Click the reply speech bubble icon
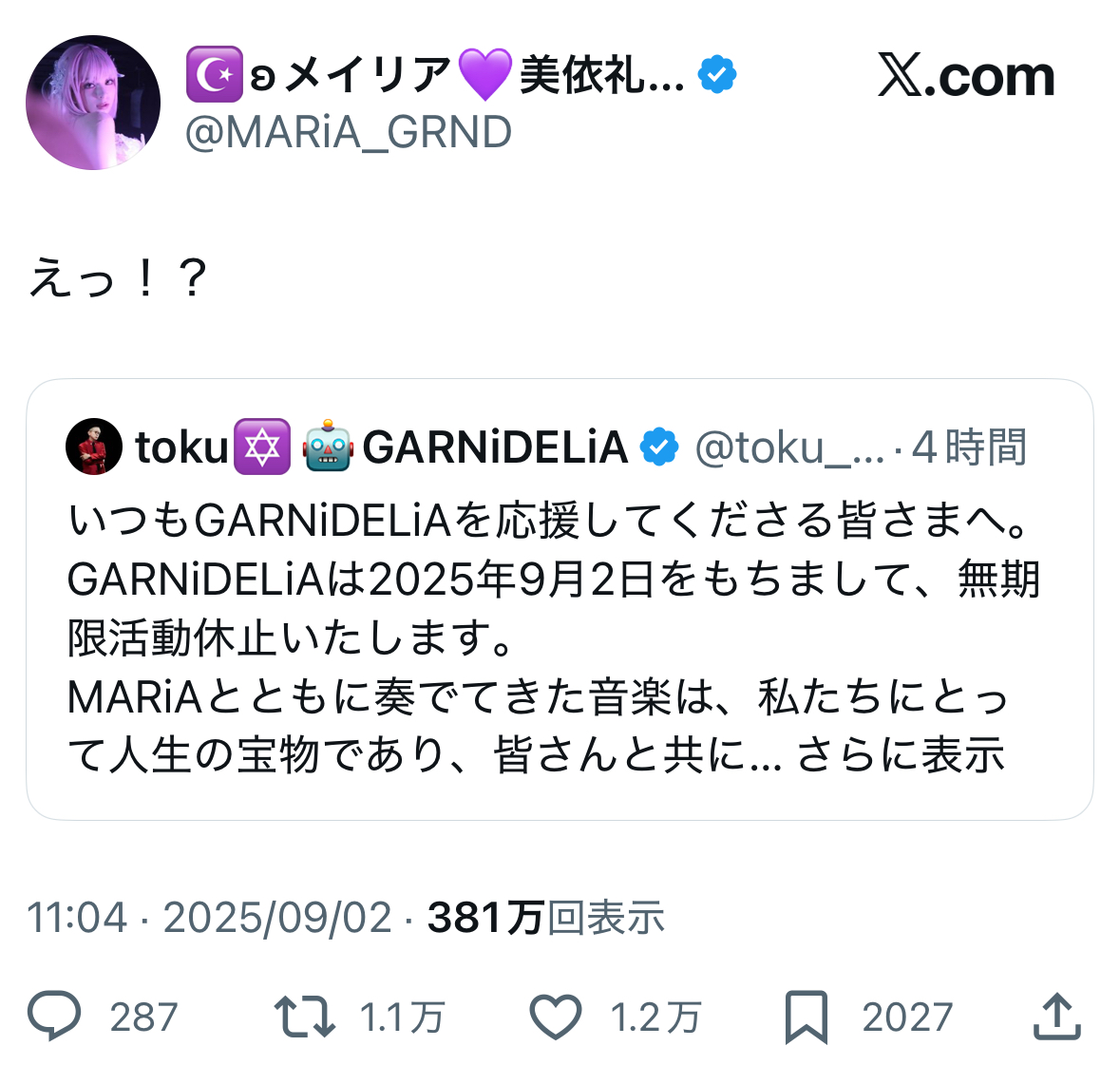Image resolution: width=1120 pixels, height=1084 pixels. click(x=54, y=1017)
